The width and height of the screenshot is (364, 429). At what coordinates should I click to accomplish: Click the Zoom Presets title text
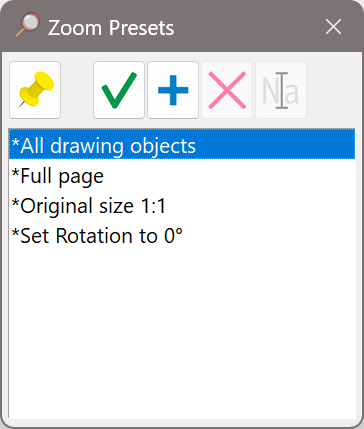[111, 28]
